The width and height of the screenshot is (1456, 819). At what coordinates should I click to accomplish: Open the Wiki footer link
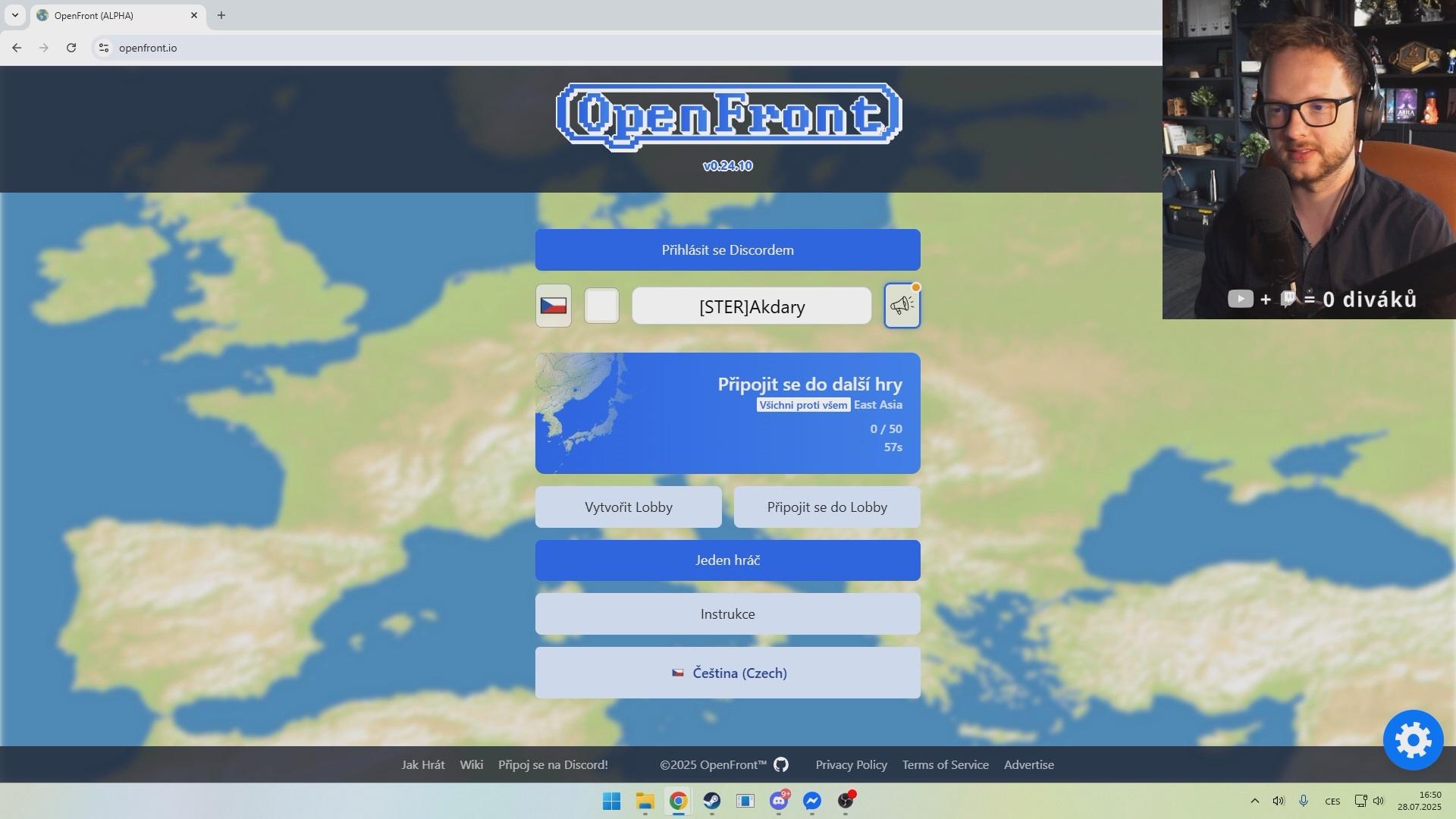point(471,764)
